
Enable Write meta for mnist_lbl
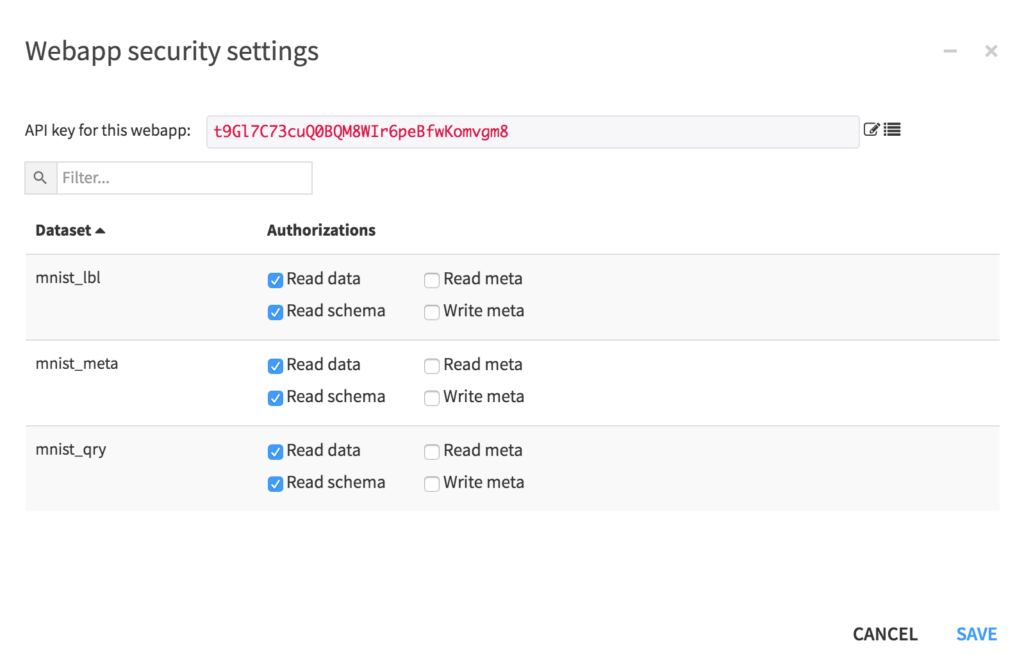pyautogui.click(x=431, y=312)
